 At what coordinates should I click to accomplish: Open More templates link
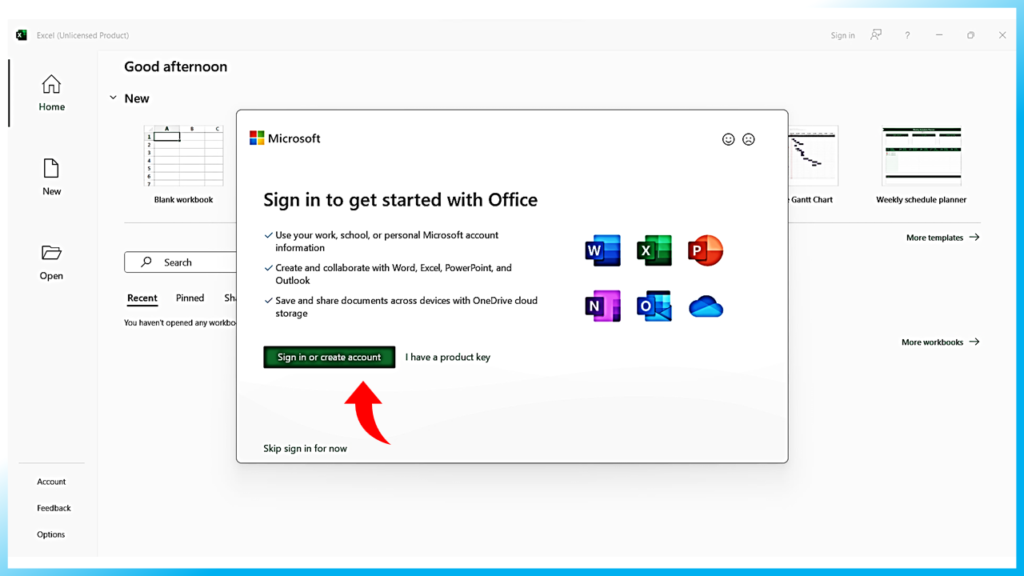(x=942, y=238)
